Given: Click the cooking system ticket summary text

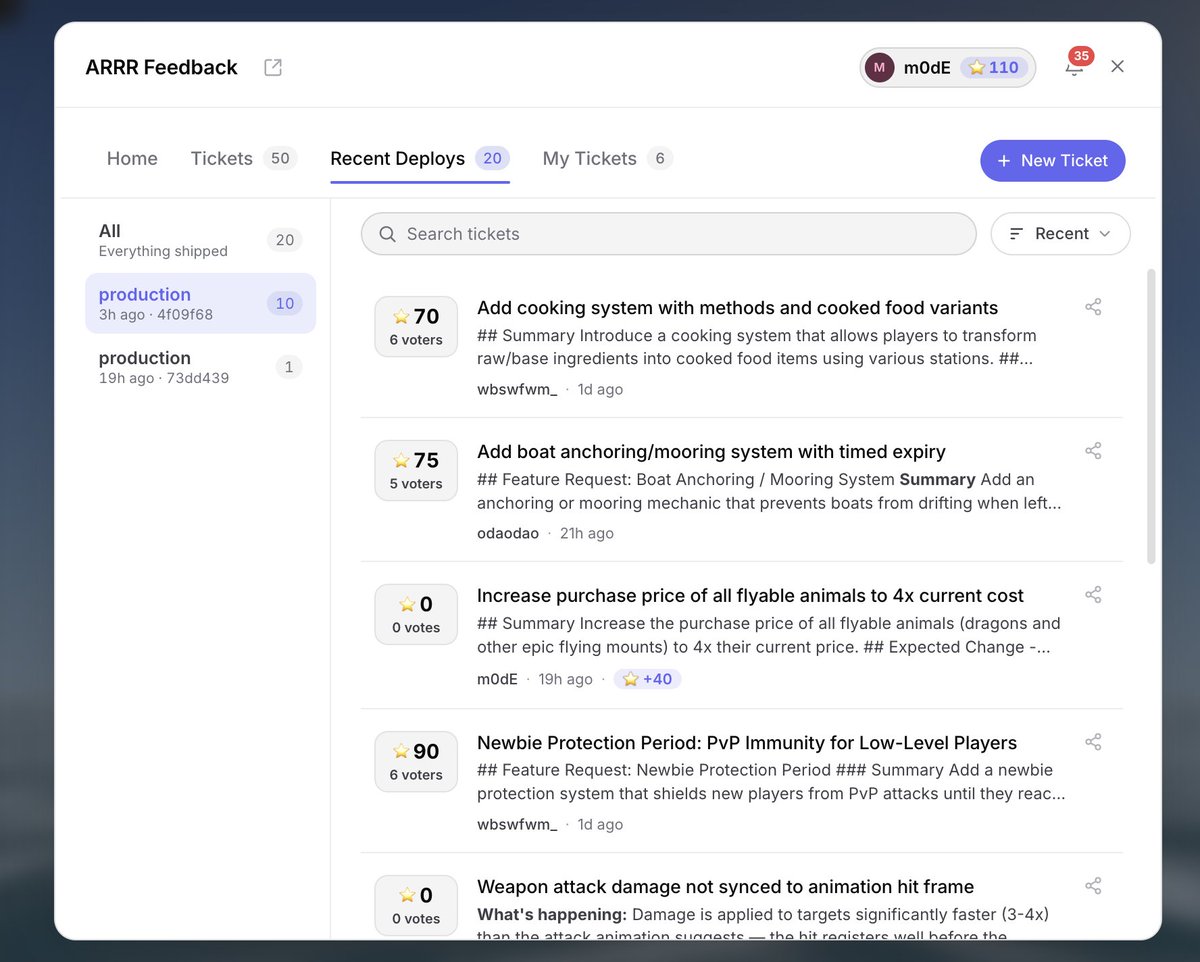Looking at the screenshot, I should [757, 347].
